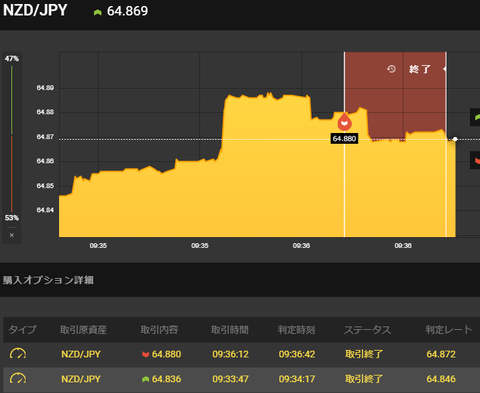
Task: Click the green up-arrow button at chart edge
Action: click(x=475, y=117)
